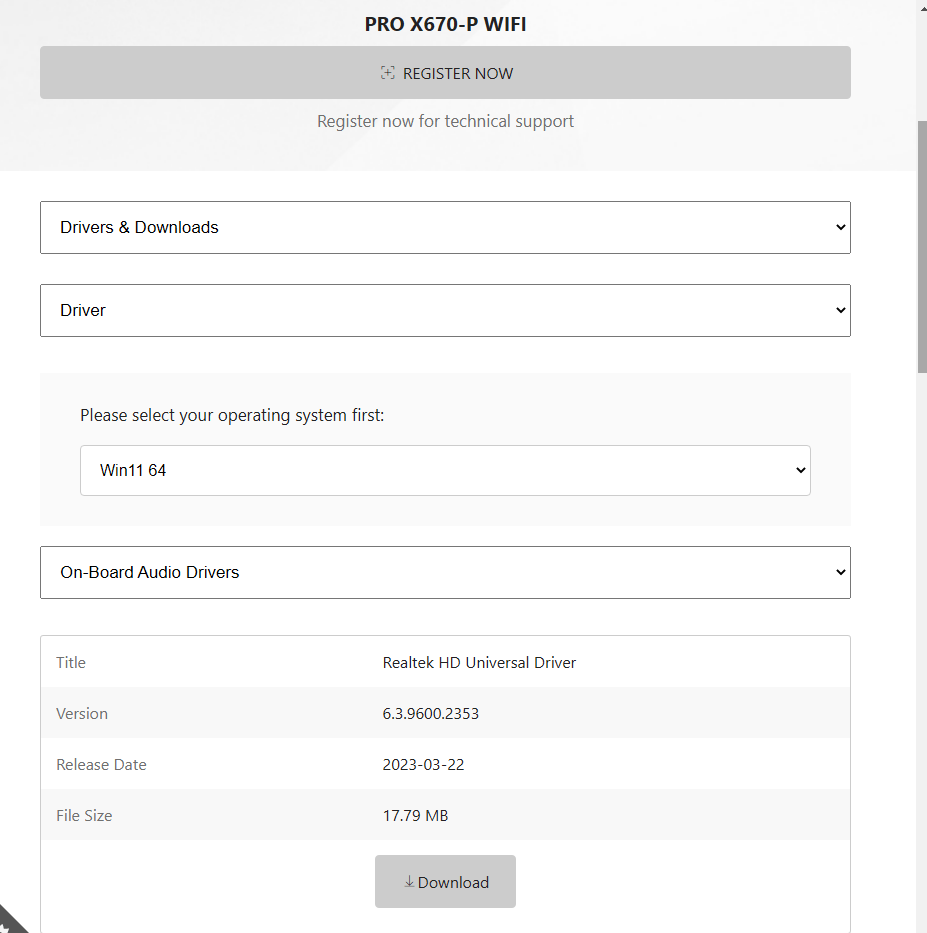Click the REGISTER NOW button

[x=445, y=73]
